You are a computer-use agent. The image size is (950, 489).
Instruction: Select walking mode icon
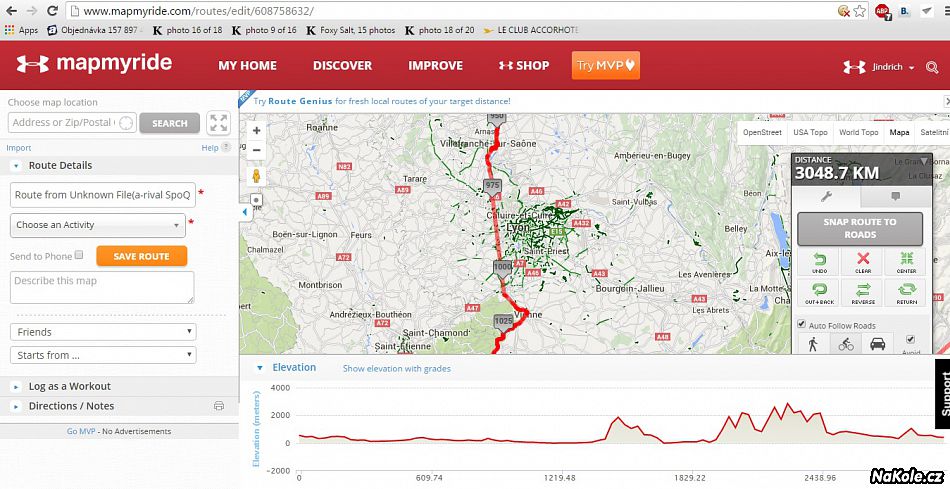pyautogui.click(x=812, y=344)
